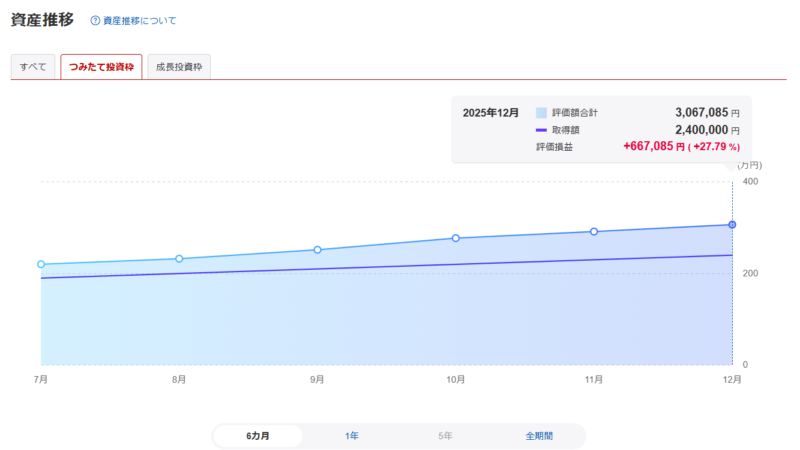Image resolution: width=800 pixels, height=450 pixels.
Task: Click the 7月 data point marker
Action: click(41, 265)
